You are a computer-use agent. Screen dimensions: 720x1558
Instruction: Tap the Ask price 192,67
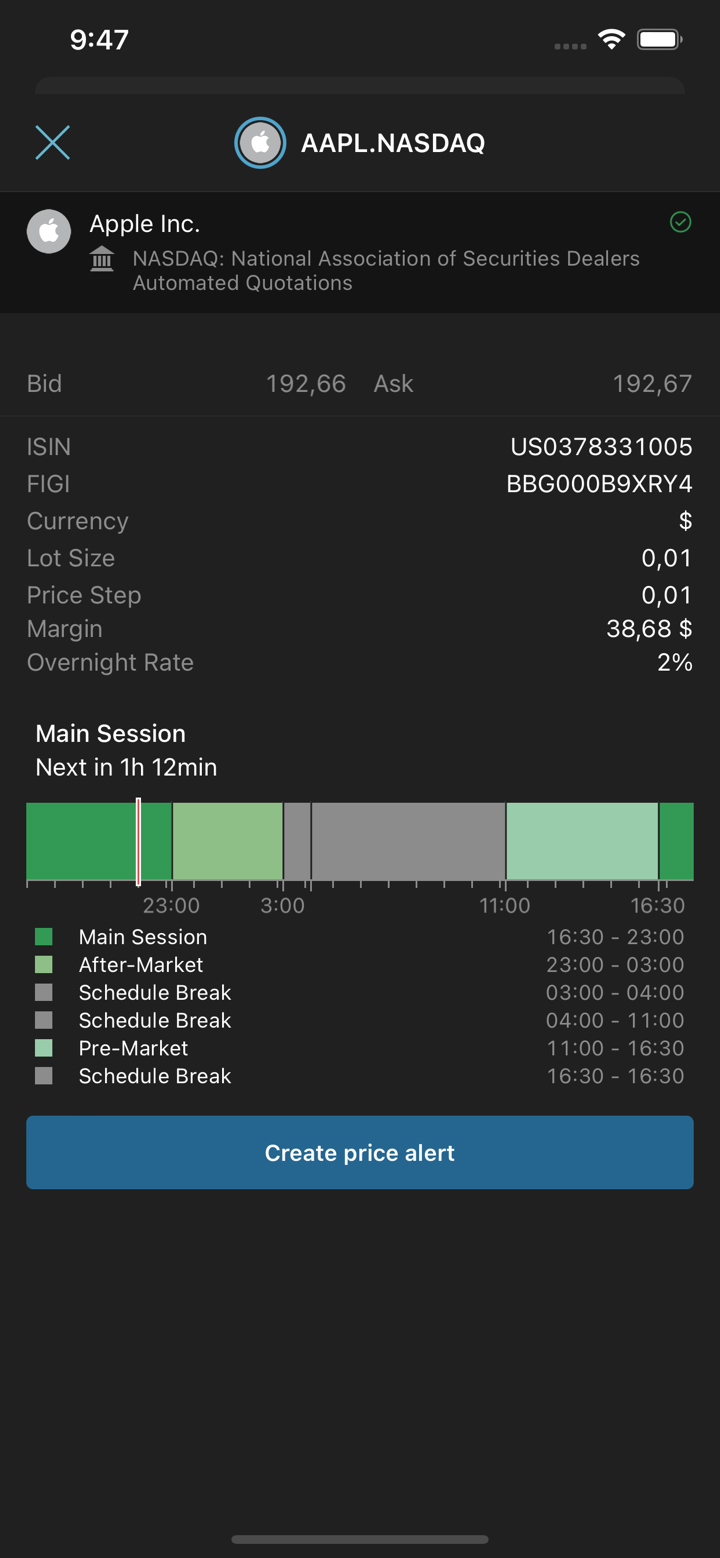pyautogui.click(x=652, y=384)
